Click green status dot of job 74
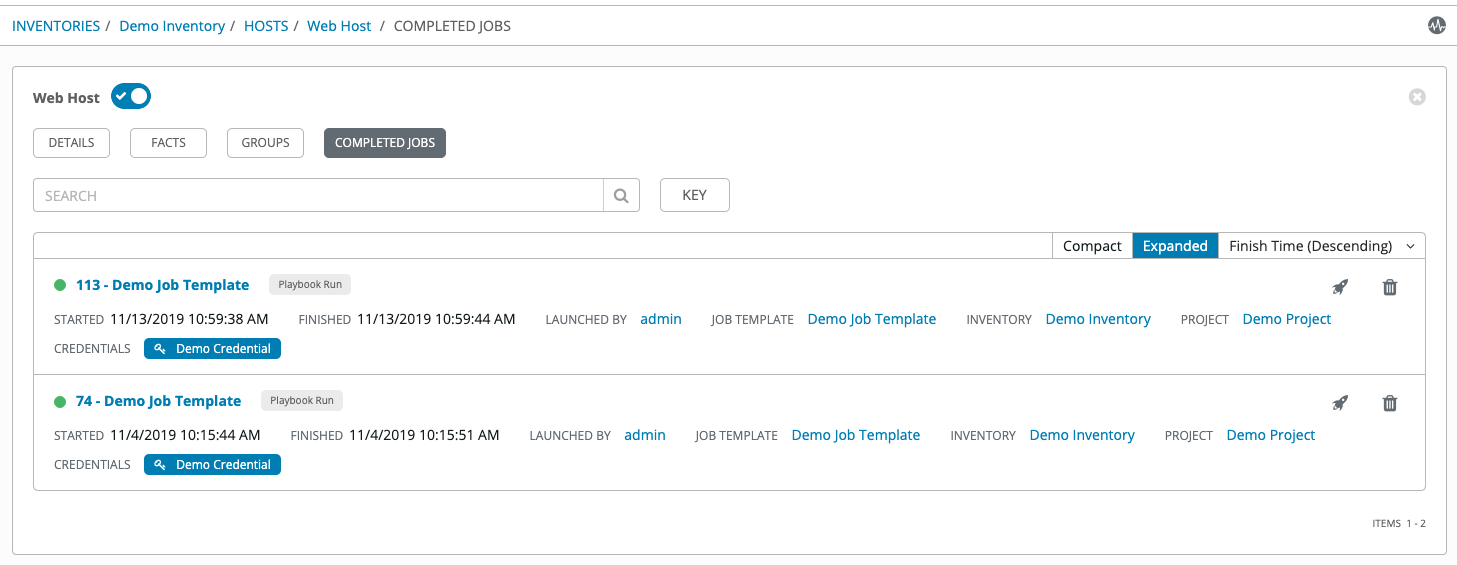 [60, 401]
